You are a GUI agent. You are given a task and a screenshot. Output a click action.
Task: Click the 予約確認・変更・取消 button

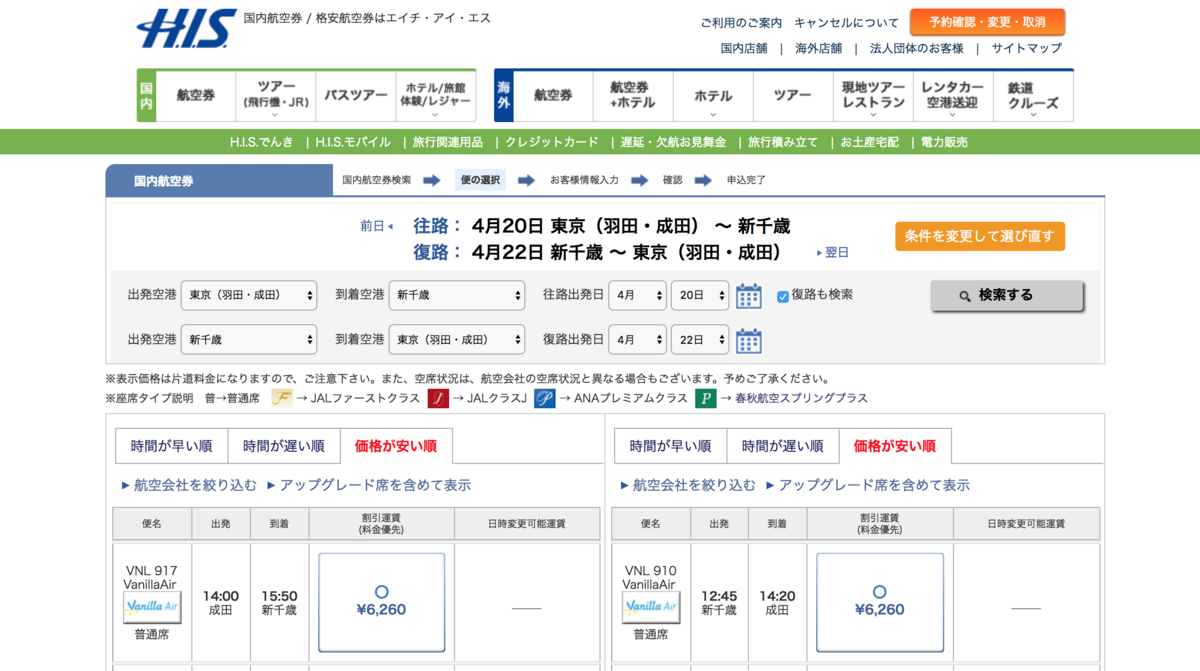(x=987, y=22)
